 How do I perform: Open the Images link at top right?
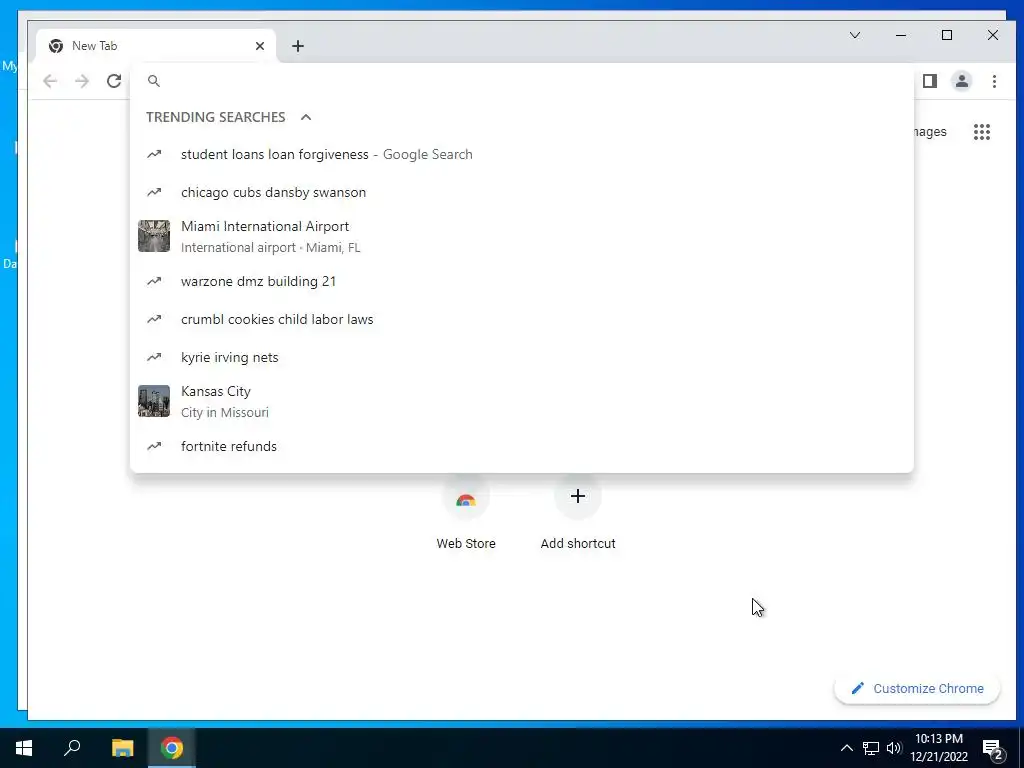coord(930,132)
